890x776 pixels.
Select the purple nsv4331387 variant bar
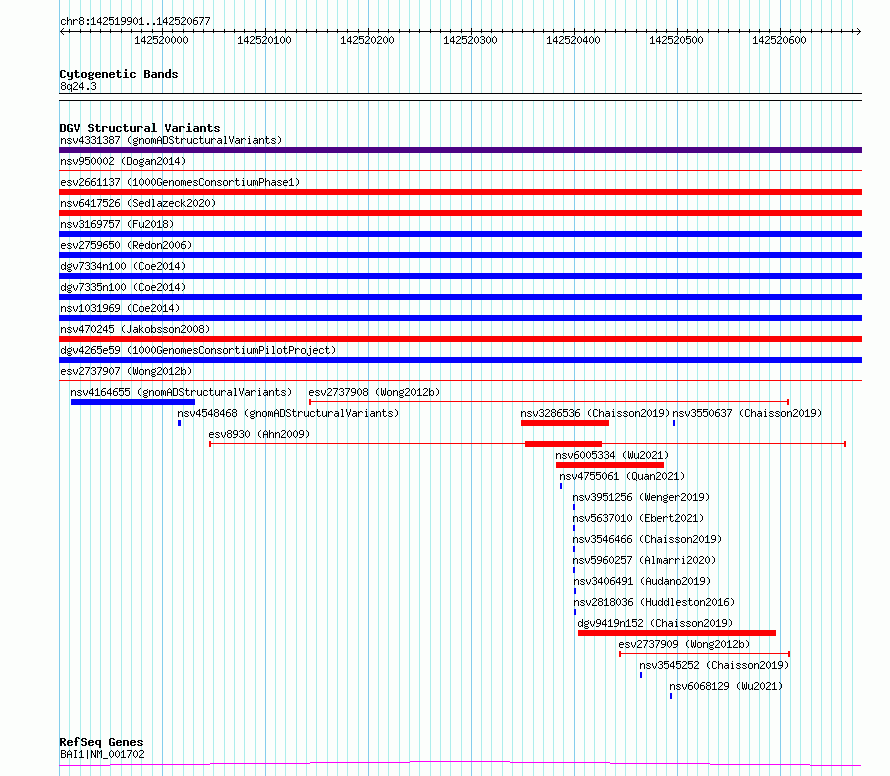[x=460, y=150]
